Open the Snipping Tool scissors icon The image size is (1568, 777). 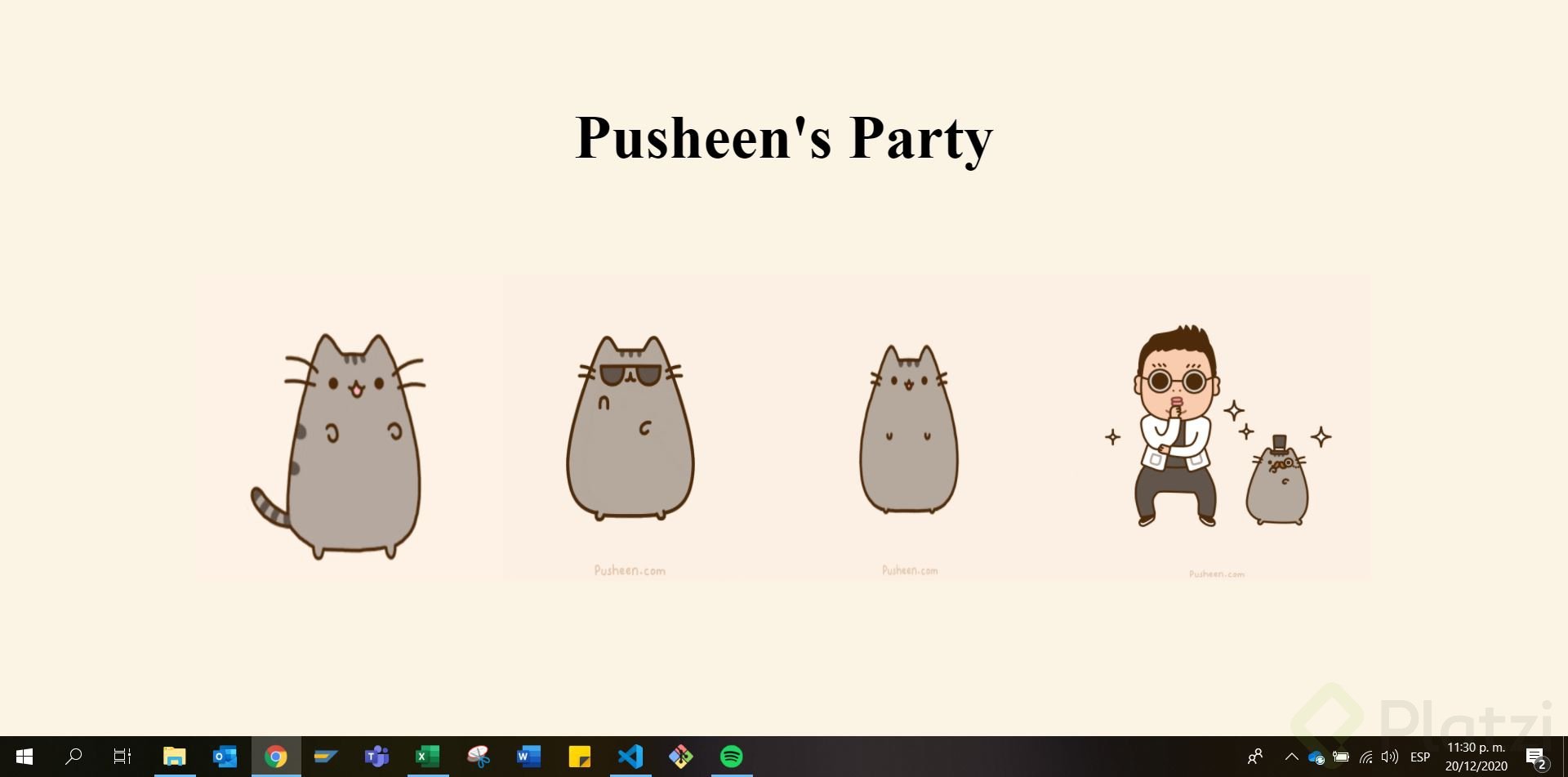479,757
